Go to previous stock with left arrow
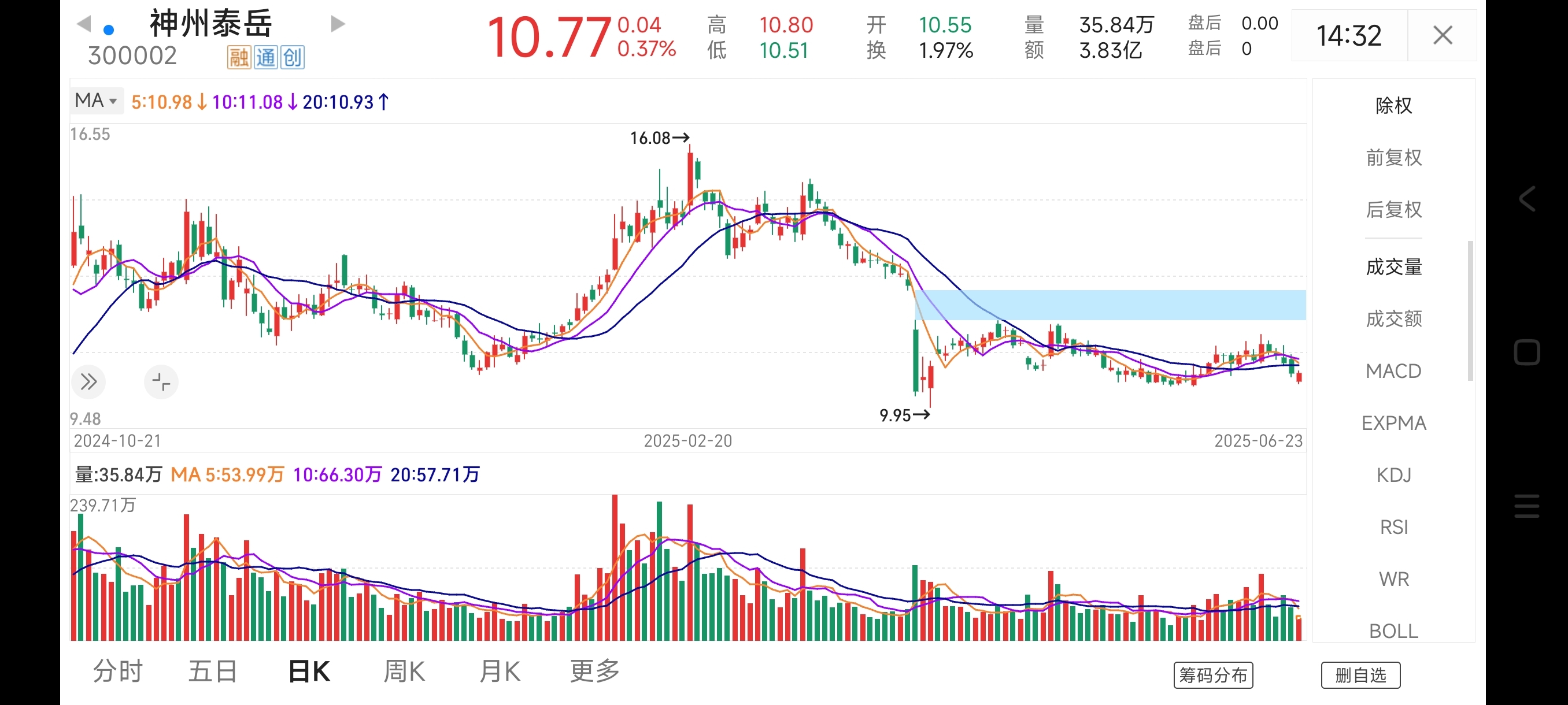The image size is (1568, 705). point(84,24)
